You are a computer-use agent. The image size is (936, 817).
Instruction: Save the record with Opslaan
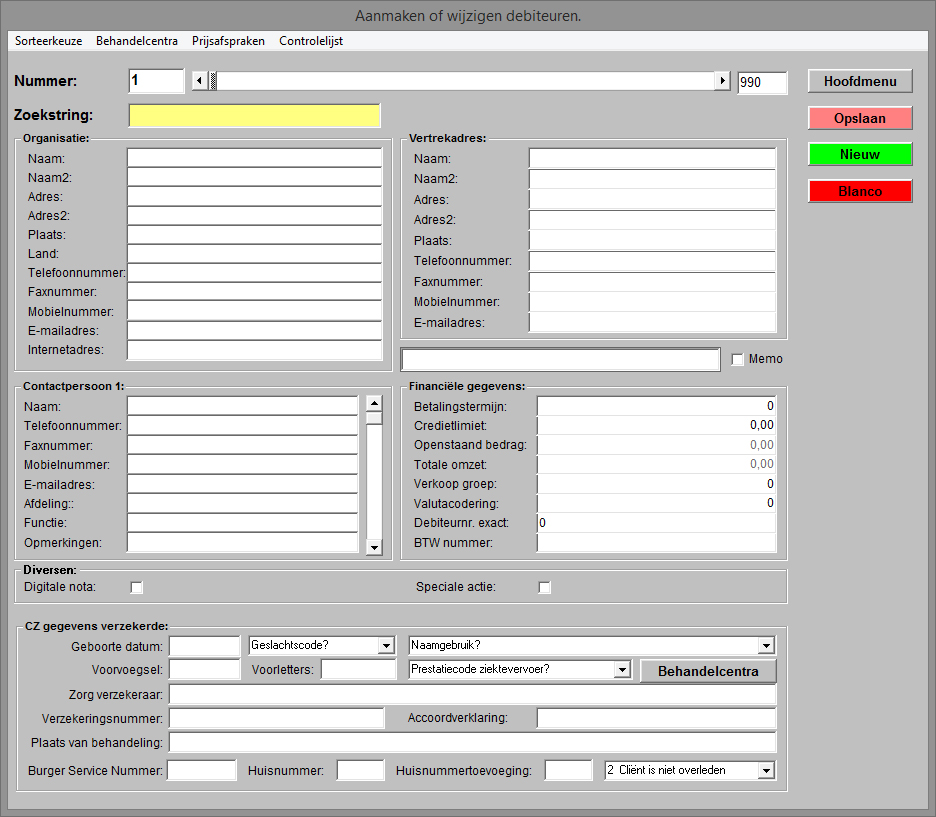[860, 118]
